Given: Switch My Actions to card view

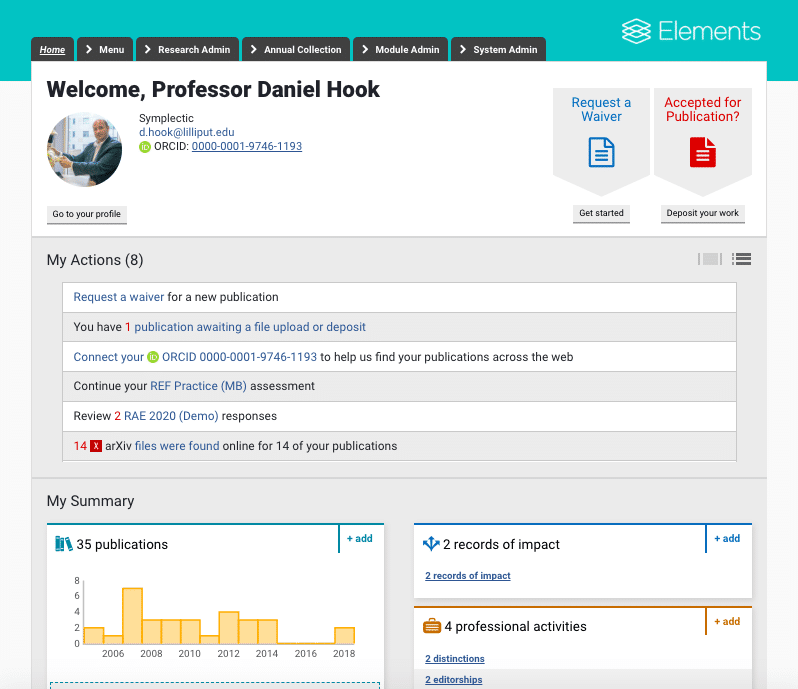Looking at the screenshot, I should [x=709, y=259].
